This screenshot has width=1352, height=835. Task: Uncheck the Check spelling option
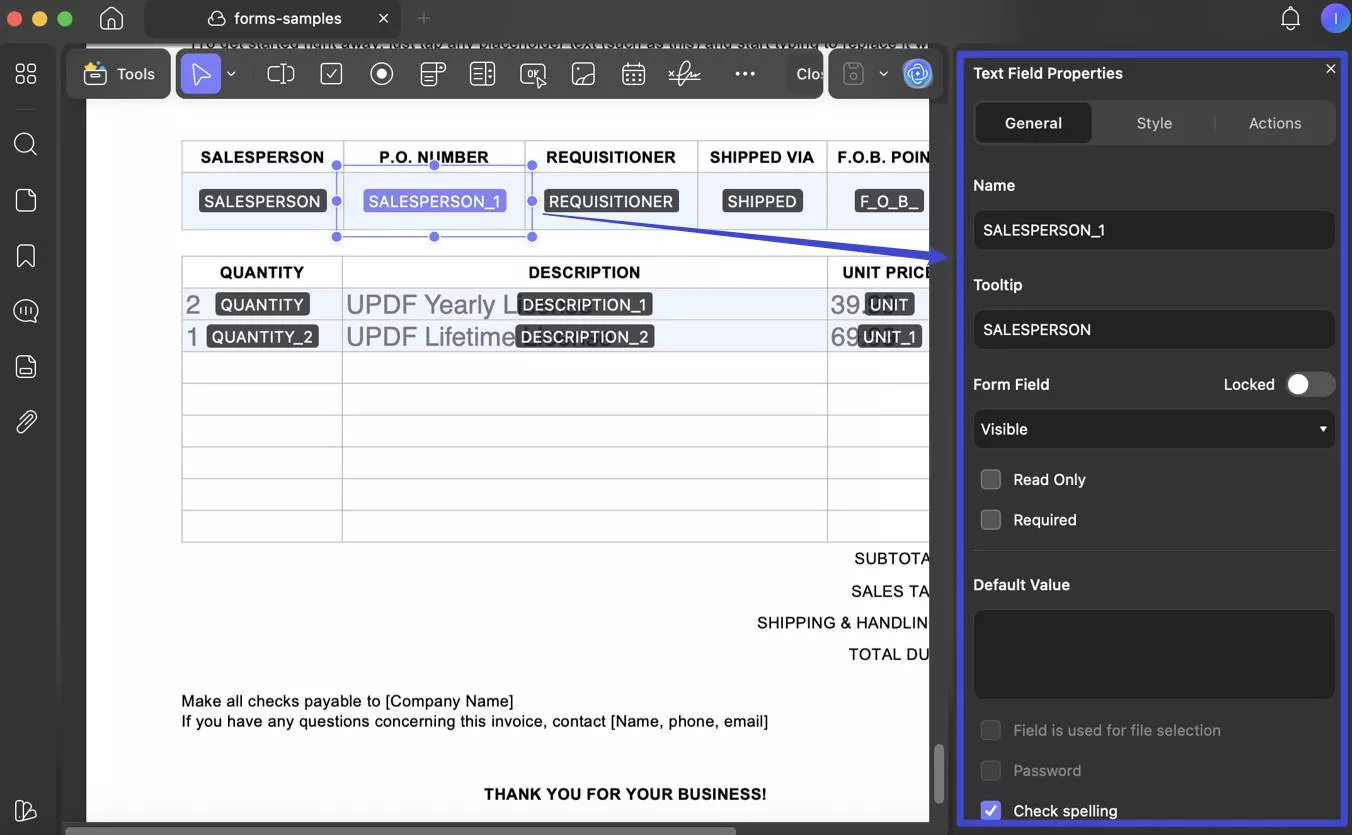[x=991, y=810]
